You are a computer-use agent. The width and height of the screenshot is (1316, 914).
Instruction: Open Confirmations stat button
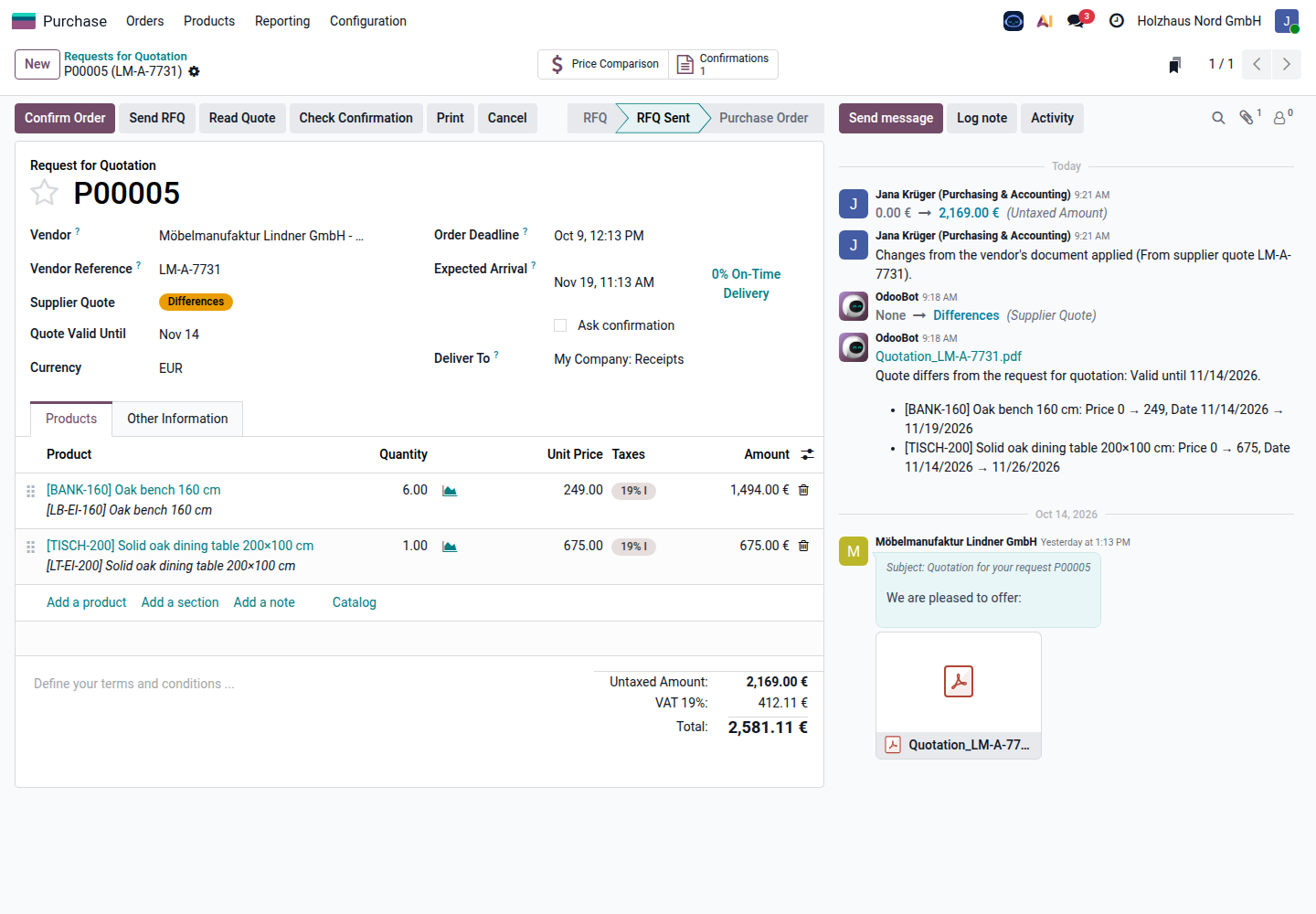[724, 64]
